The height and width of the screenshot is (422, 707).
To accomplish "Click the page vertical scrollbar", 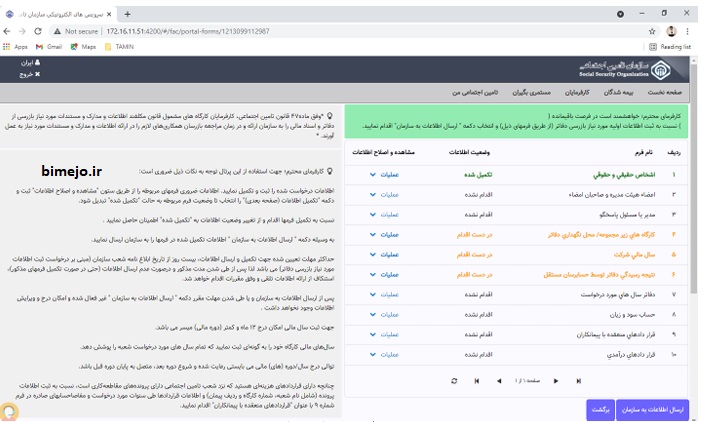I will 693,180.
